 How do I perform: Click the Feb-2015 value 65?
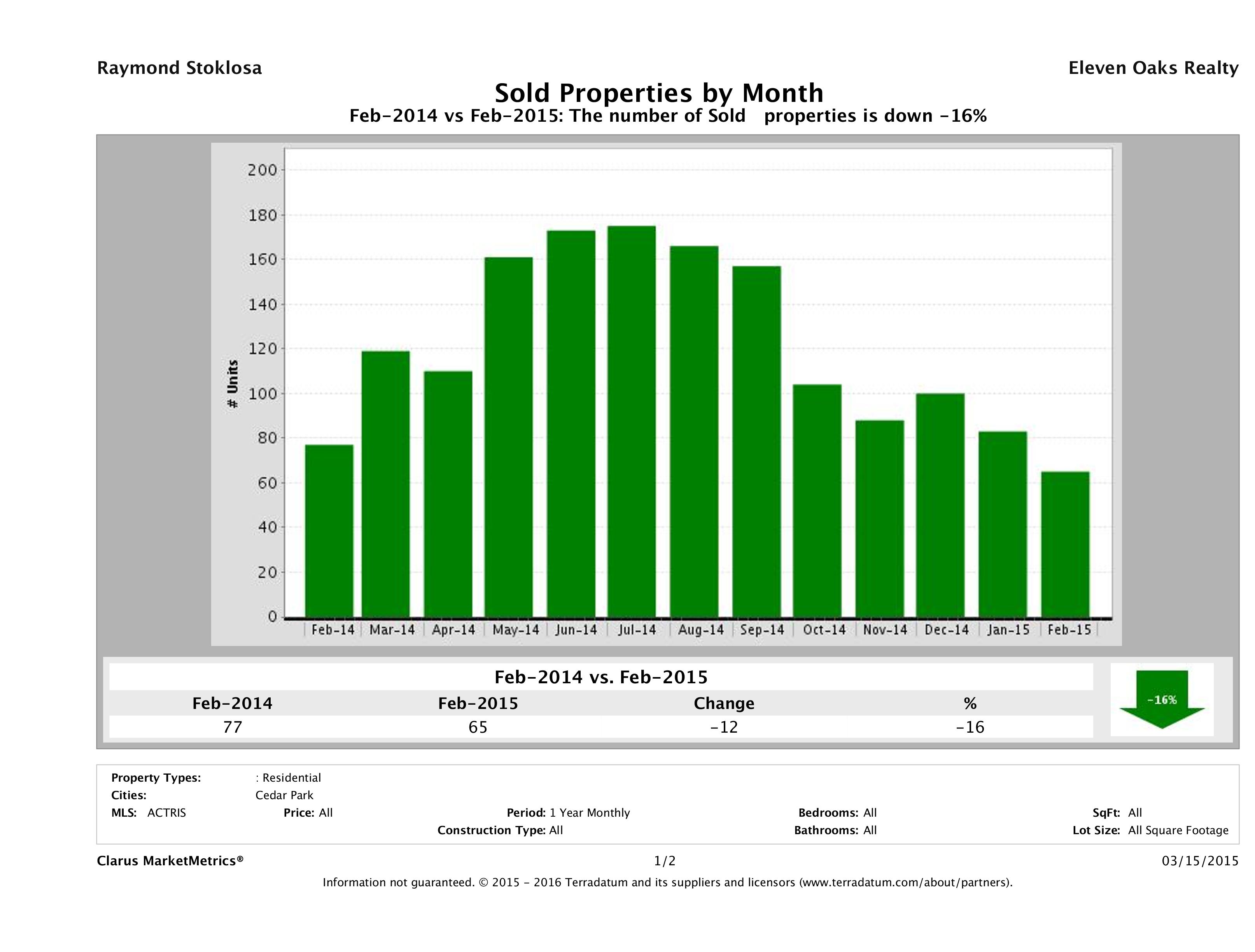pos(478,727)
